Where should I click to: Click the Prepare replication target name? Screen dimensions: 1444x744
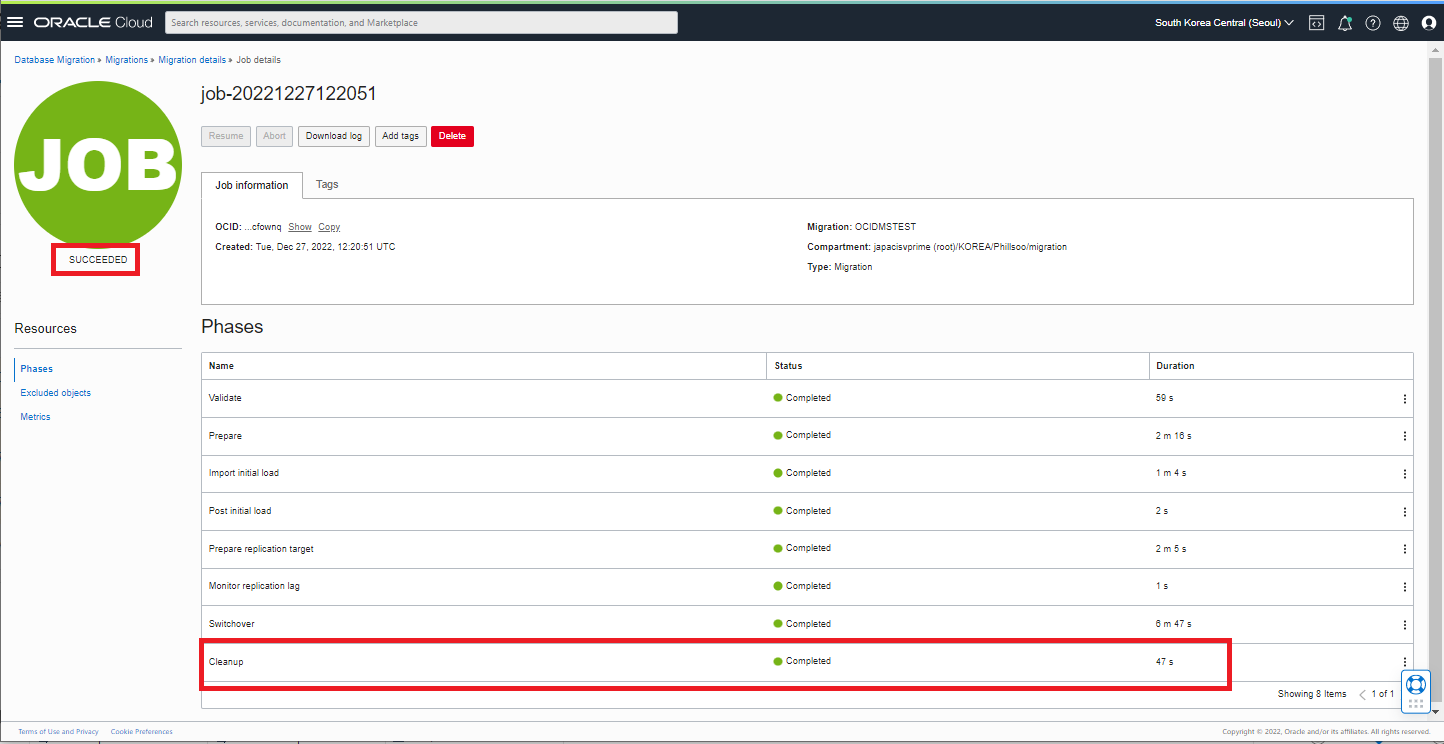(261, 549)
